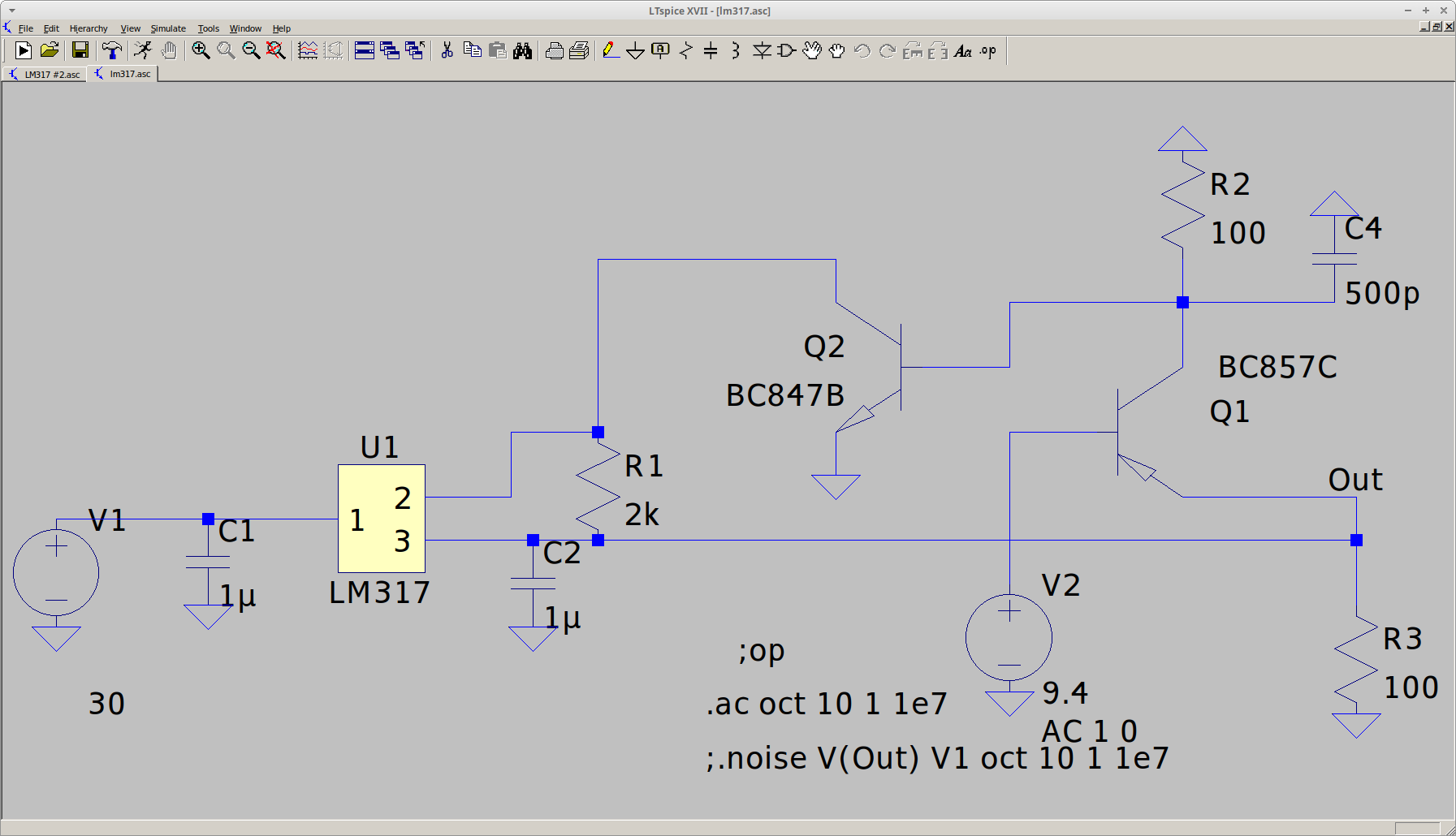Click the V2 voltage source symbol
Screen dimensions: 1456x836
pyautogui.click(x=1009, y=637)
